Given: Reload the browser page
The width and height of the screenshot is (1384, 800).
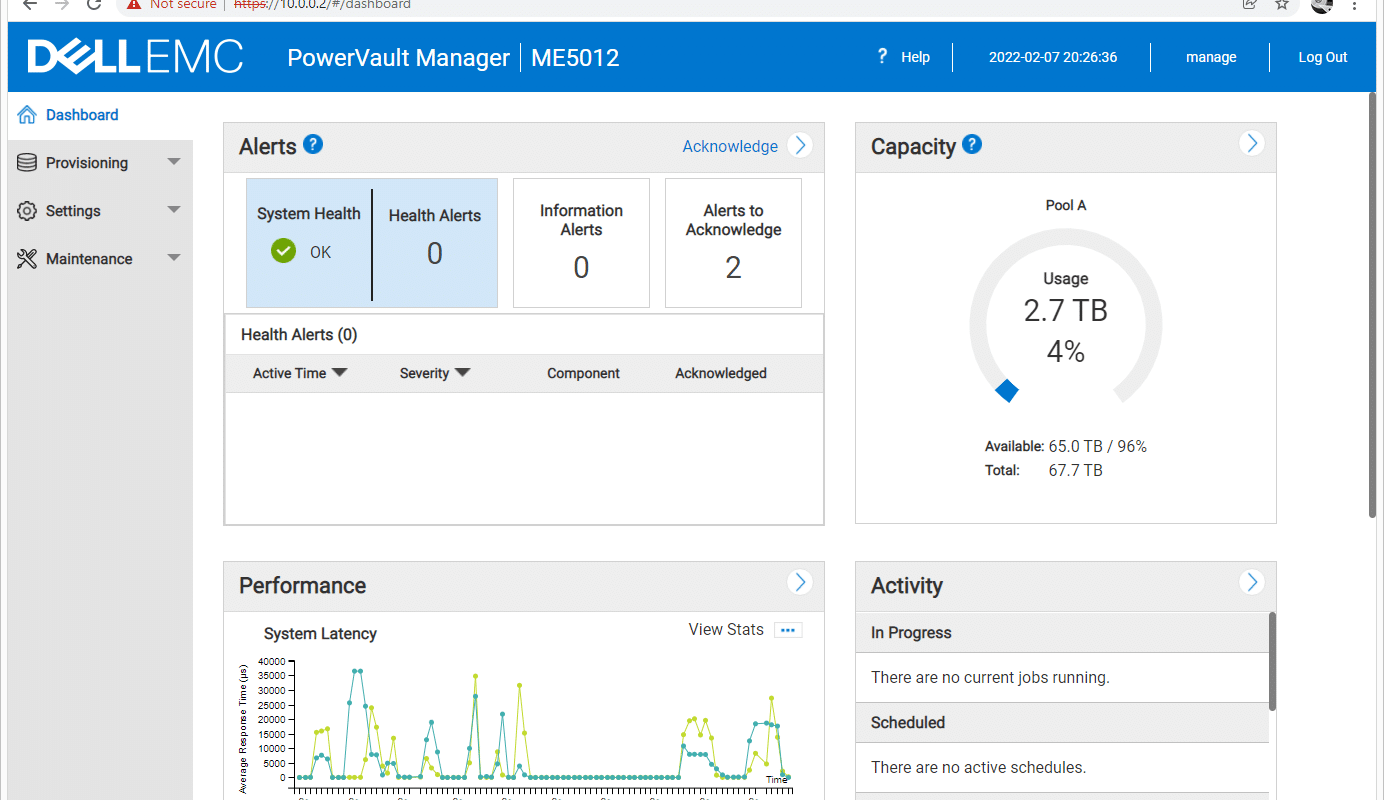Looking at the screenshot, I should (94, 4).
